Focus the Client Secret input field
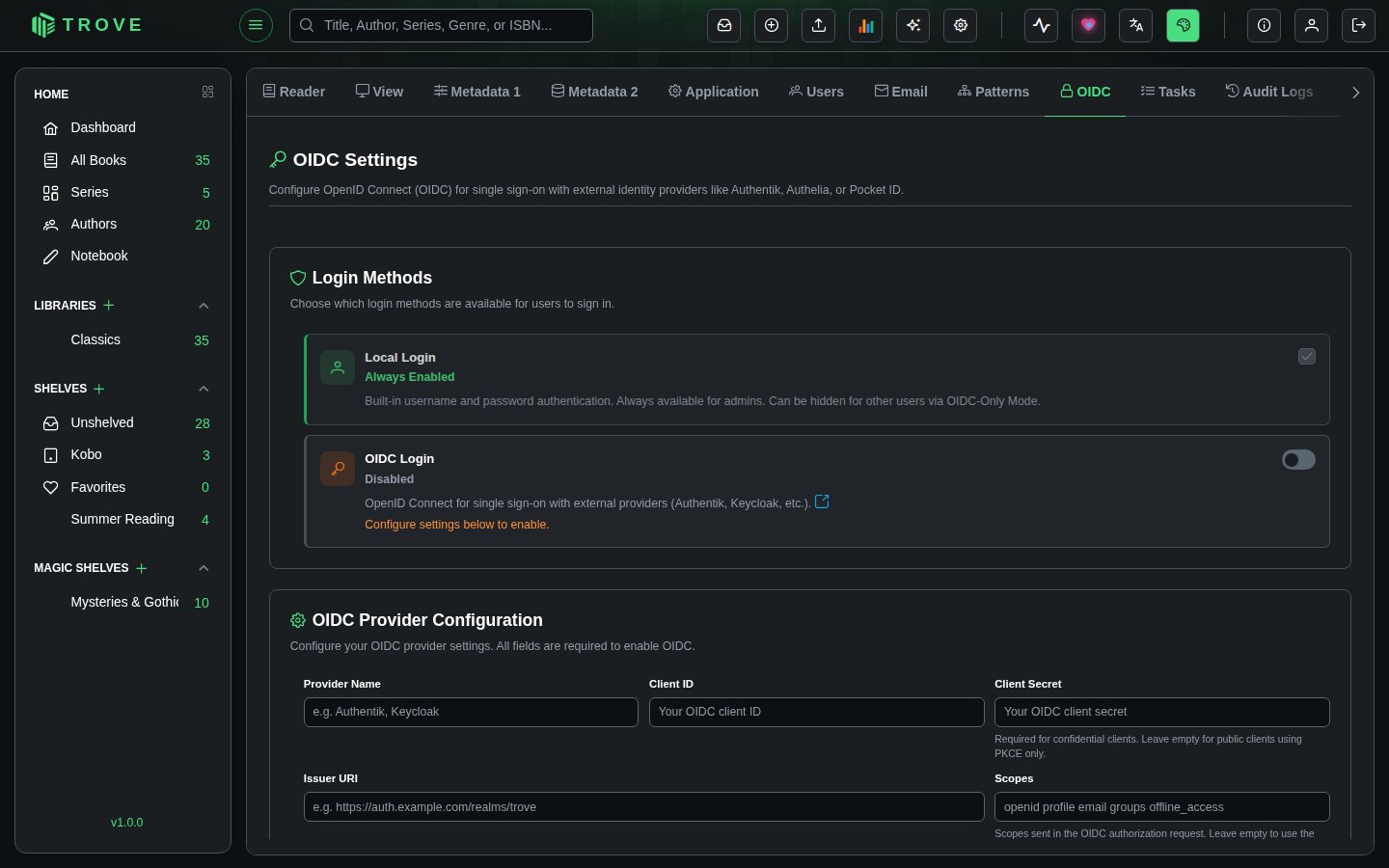1389x868 pixels. [1161, 712]
